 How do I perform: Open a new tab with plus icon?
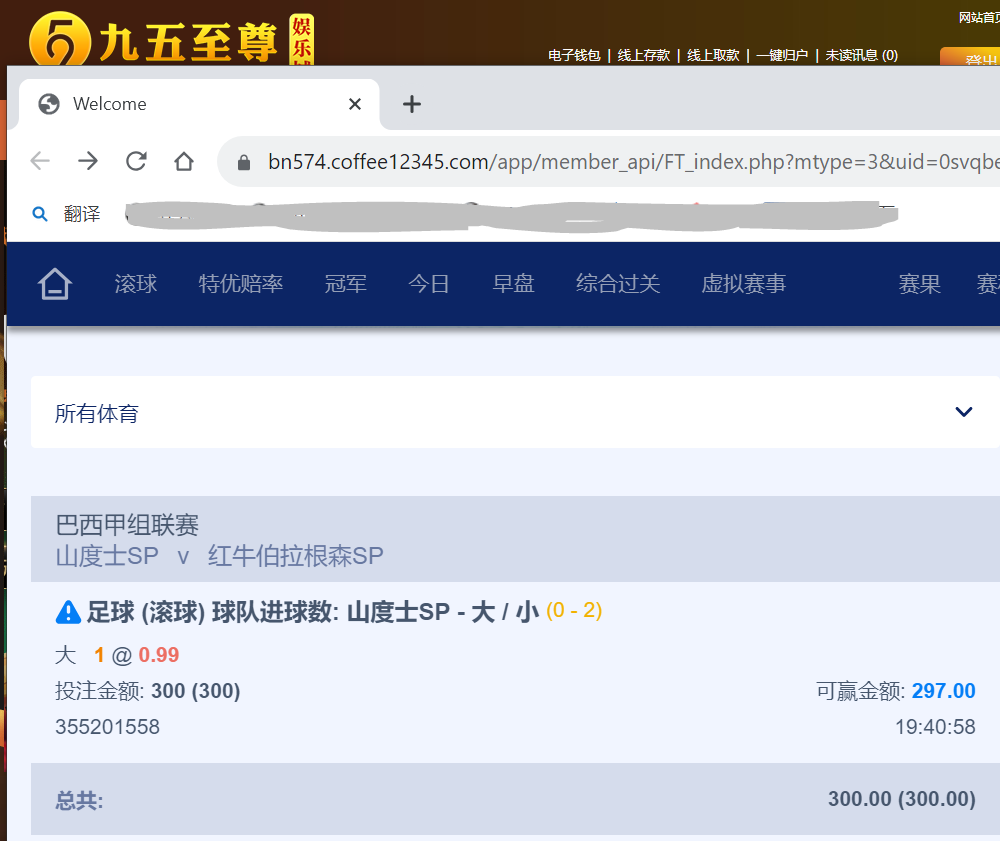point(411,104)
